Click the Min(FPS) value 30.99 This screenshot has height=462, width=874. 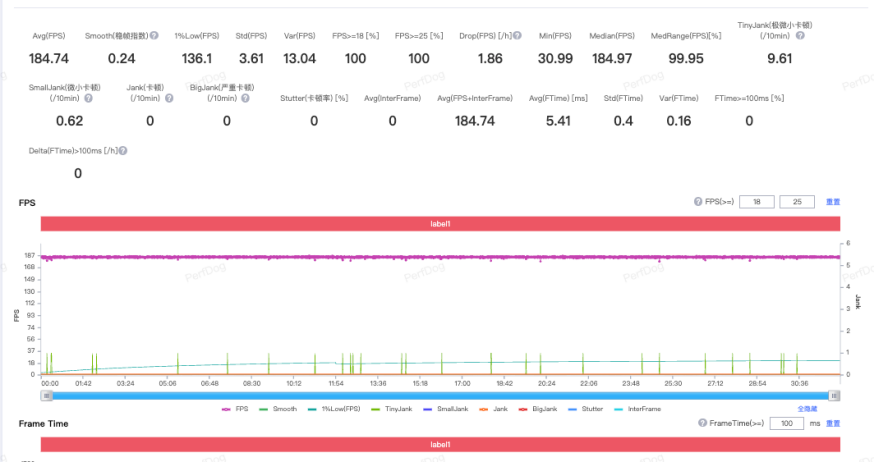click(x=555, y=59)
